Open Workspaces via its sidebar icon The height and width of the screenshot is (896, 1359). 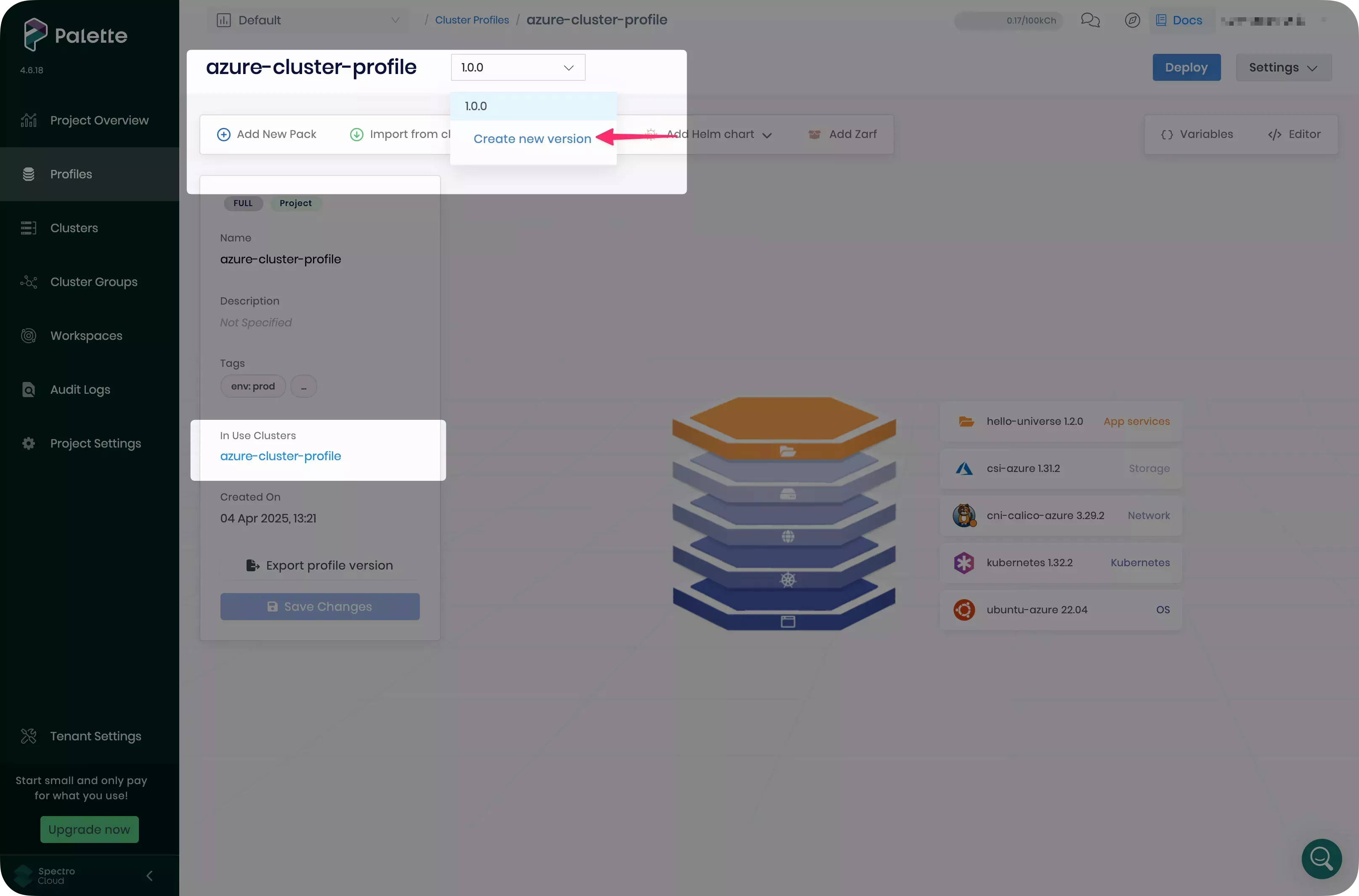click(x=29, y=335)
